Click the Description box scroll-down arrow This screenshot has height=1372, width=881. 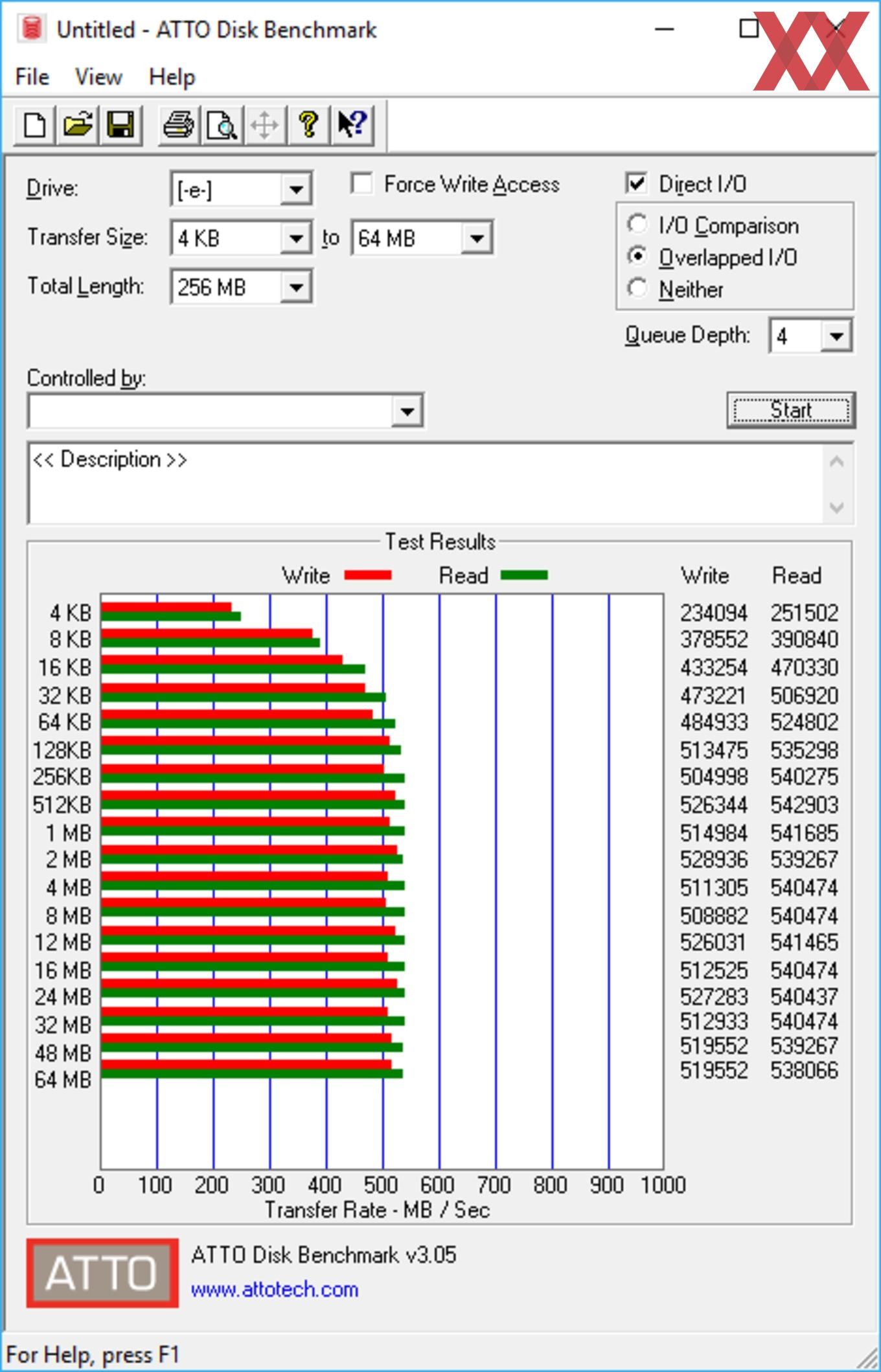coord(836,507)
